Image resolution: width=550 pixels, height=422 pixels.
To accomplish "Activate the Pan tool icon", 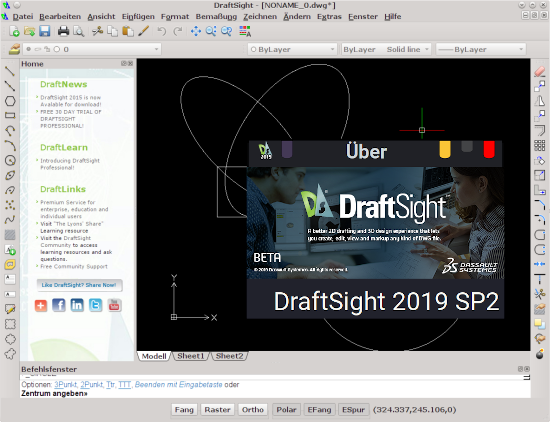I will pyautogui.click(x=196, y=32).
